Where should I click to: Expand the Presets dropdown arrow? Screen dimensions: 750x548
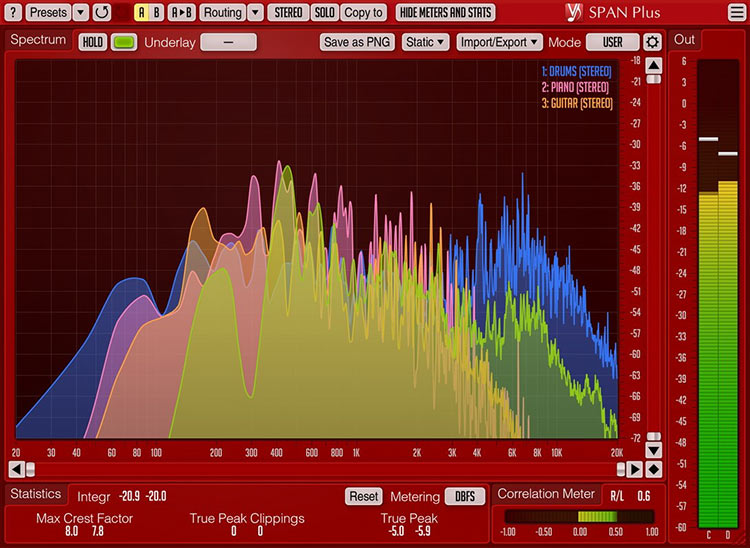(81, 12)
